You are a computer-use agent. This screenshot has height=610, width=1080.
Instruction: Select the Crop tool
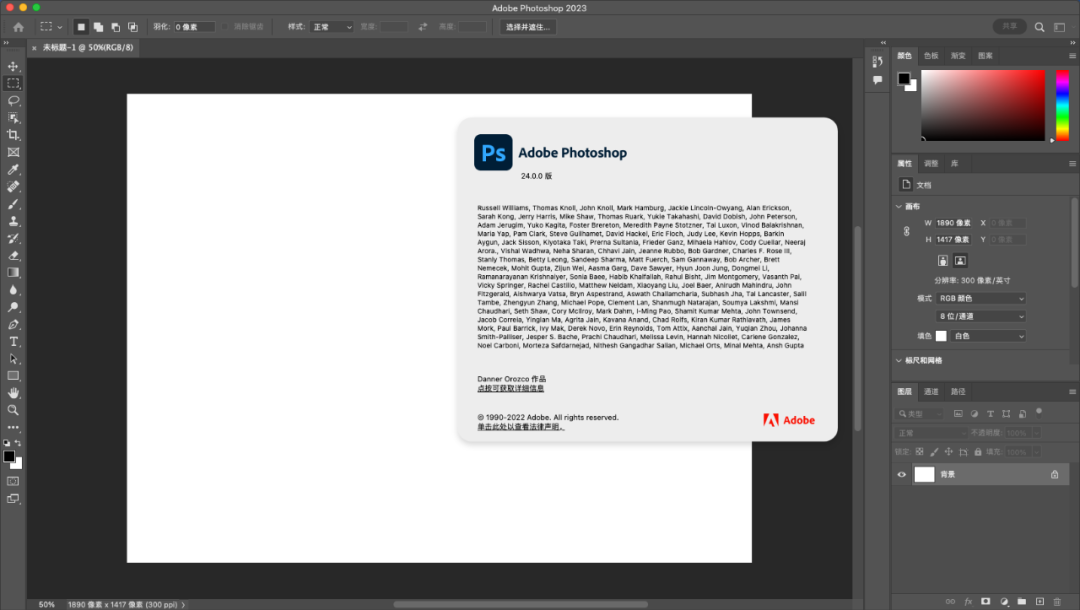[13, 135]
